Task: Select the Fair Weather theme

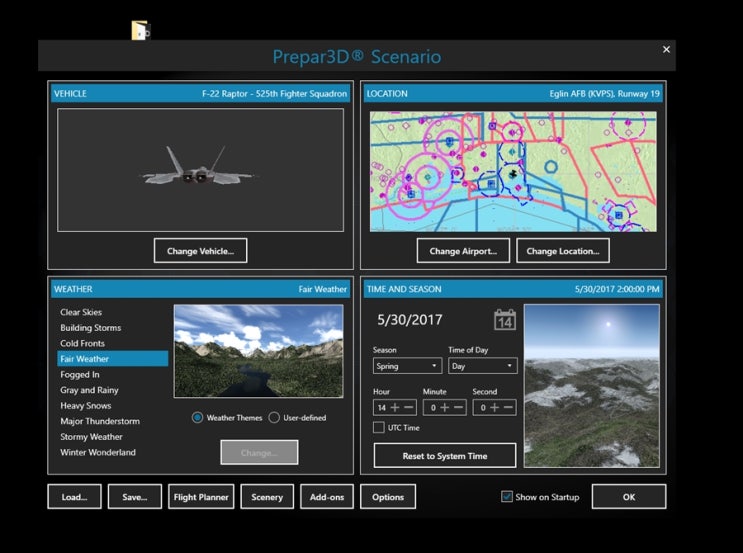Action: [112, 359]
